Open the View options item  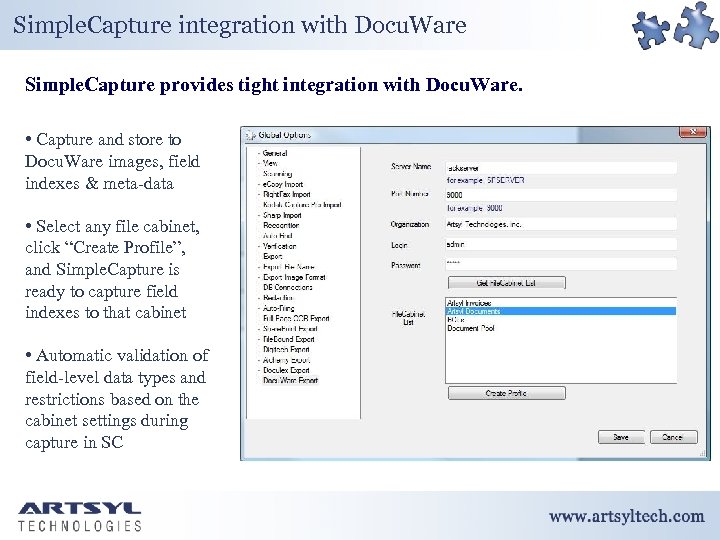tap(270, 163)
